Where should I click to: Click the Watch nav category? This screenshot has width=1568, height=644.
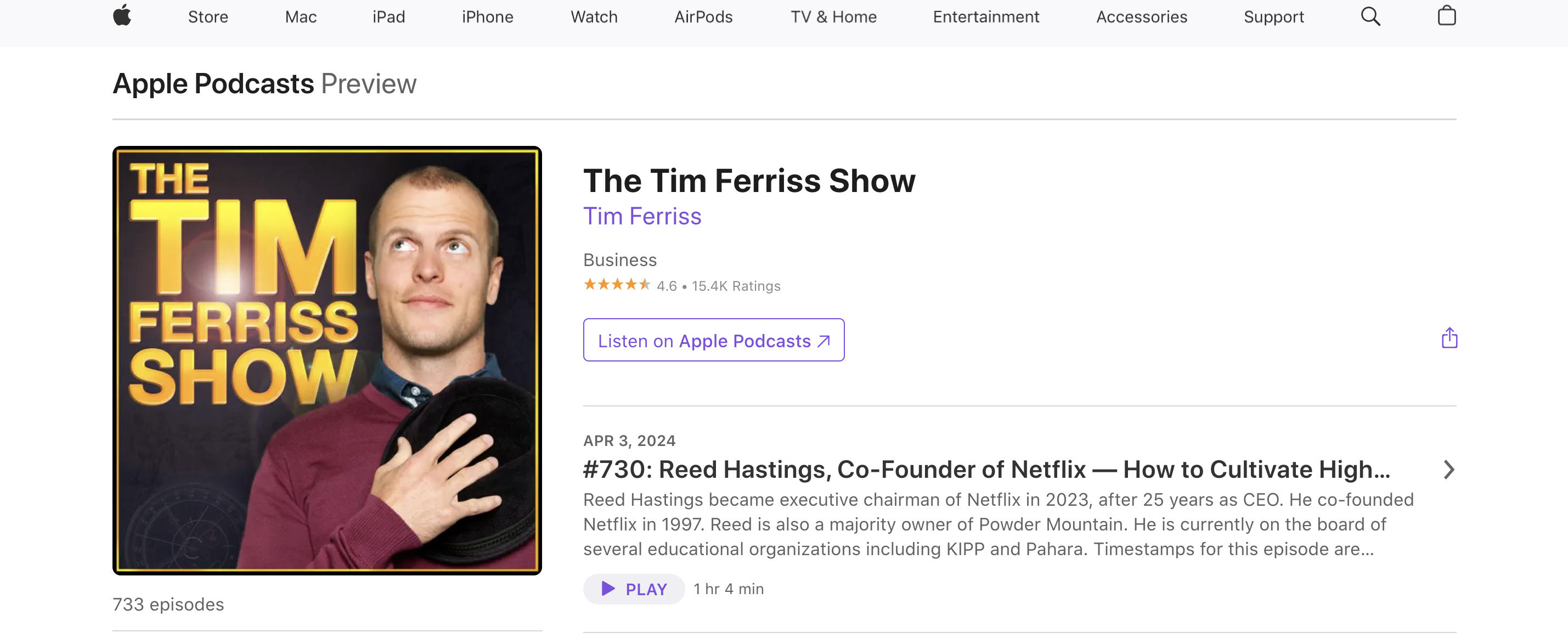coord(594,15)
